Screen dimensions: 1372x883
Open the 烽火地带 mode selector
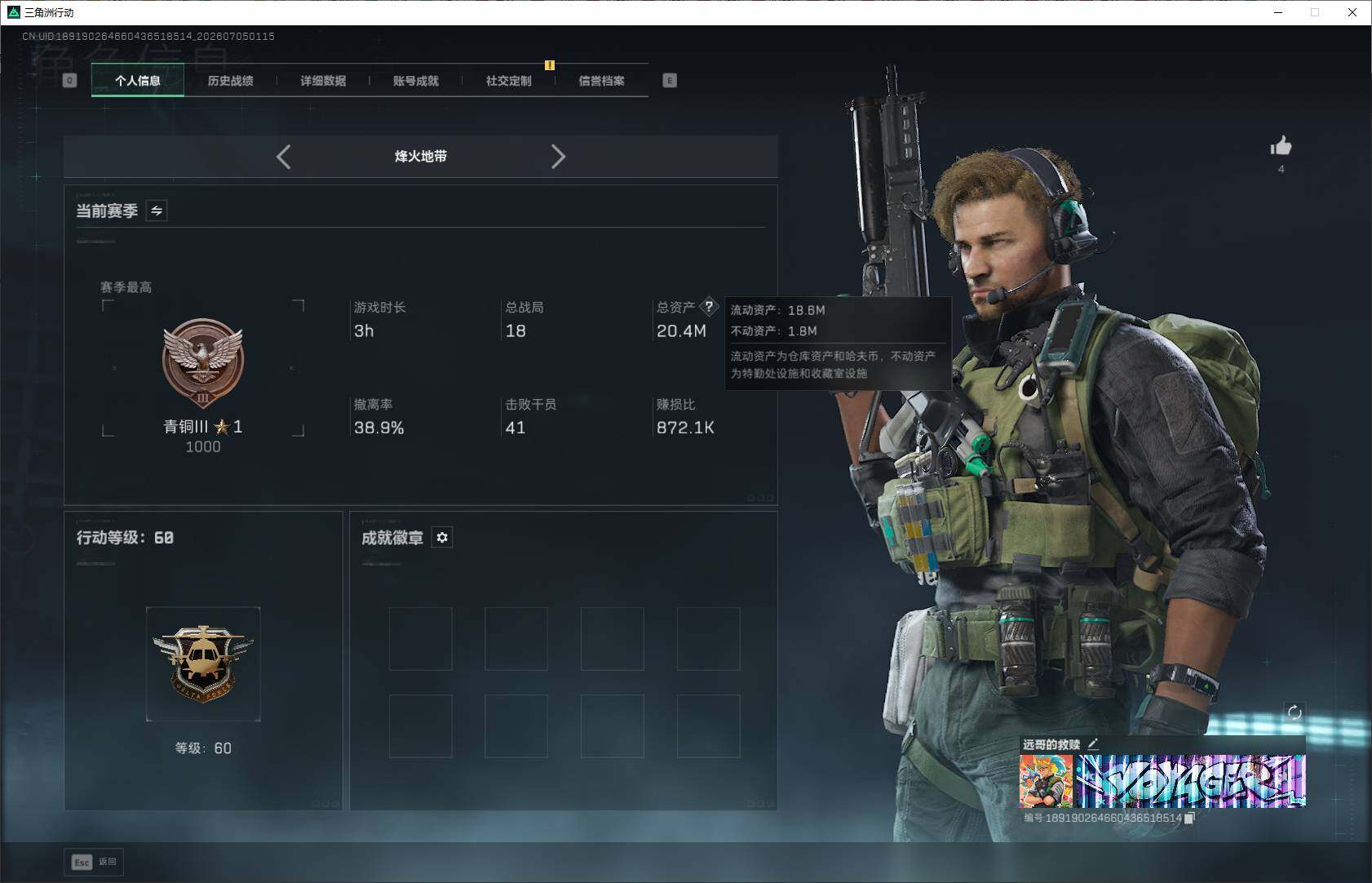click(421, 157)
